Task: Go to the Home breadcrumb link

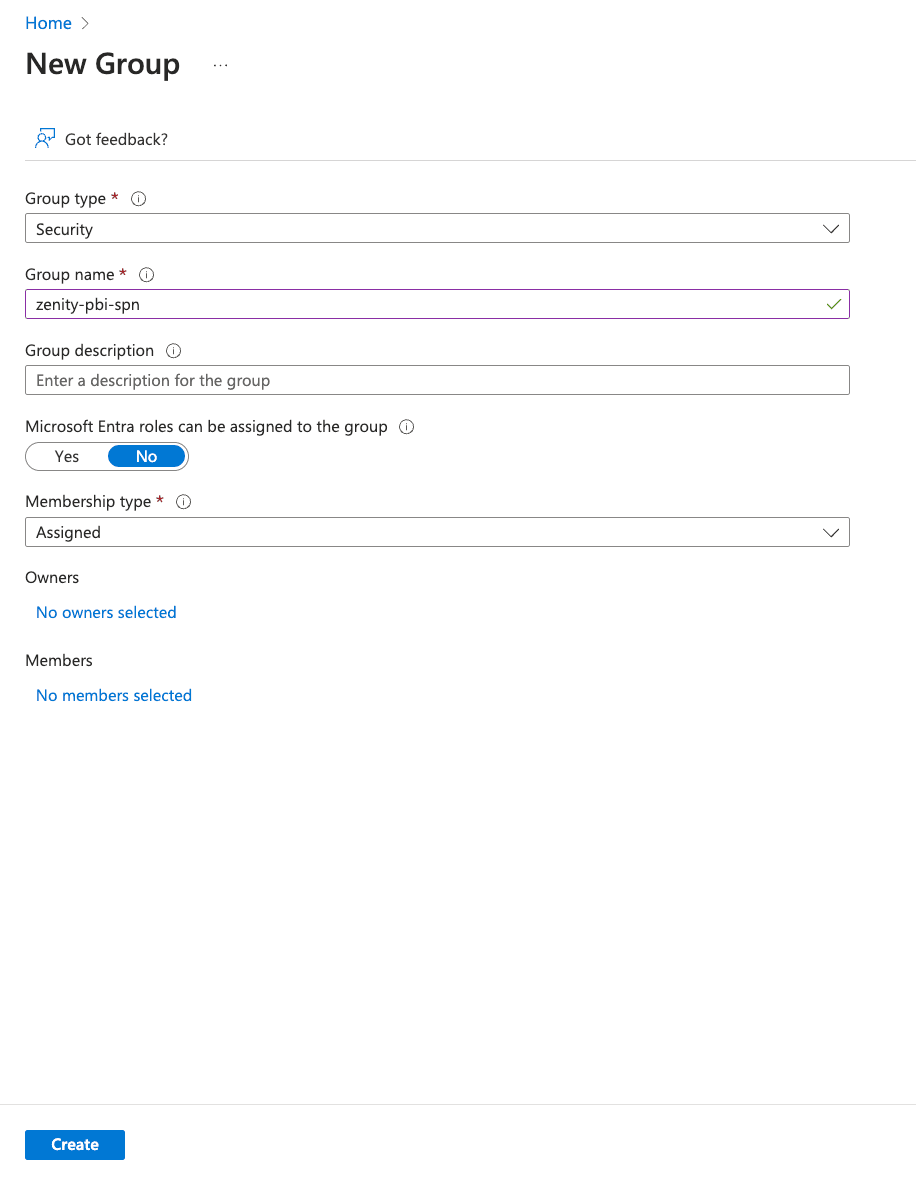Action: point(48,23)
